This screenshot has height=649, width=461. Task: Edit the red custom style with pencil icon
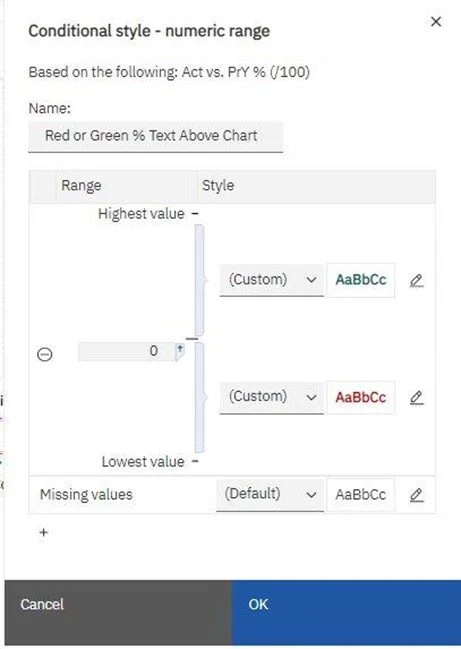coord(416,397)
